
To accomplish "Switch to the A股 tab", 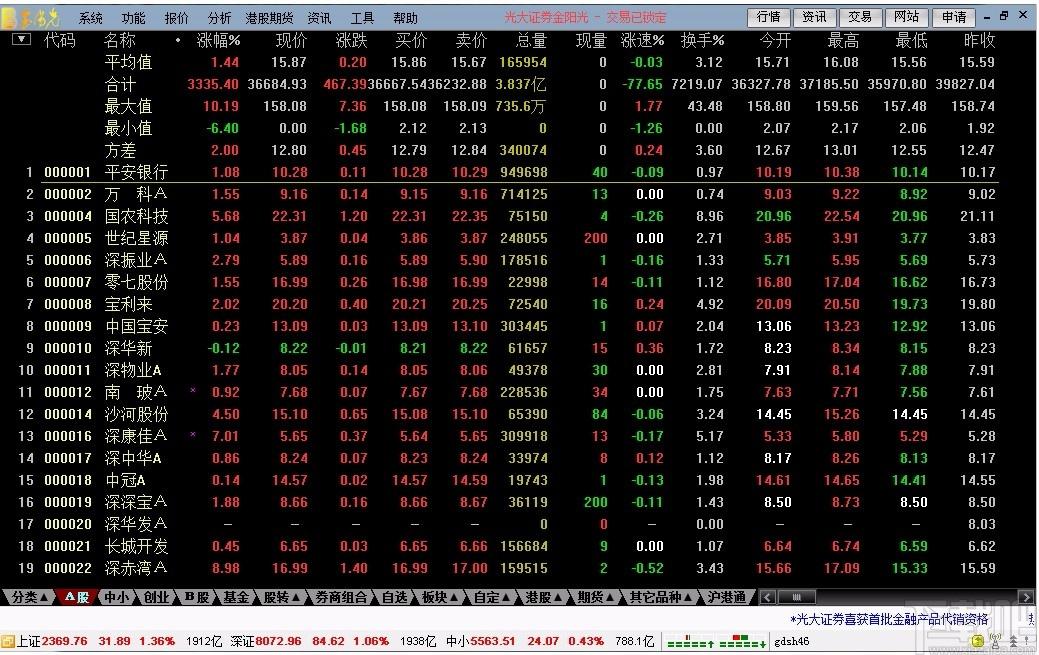I will [77, 597].
